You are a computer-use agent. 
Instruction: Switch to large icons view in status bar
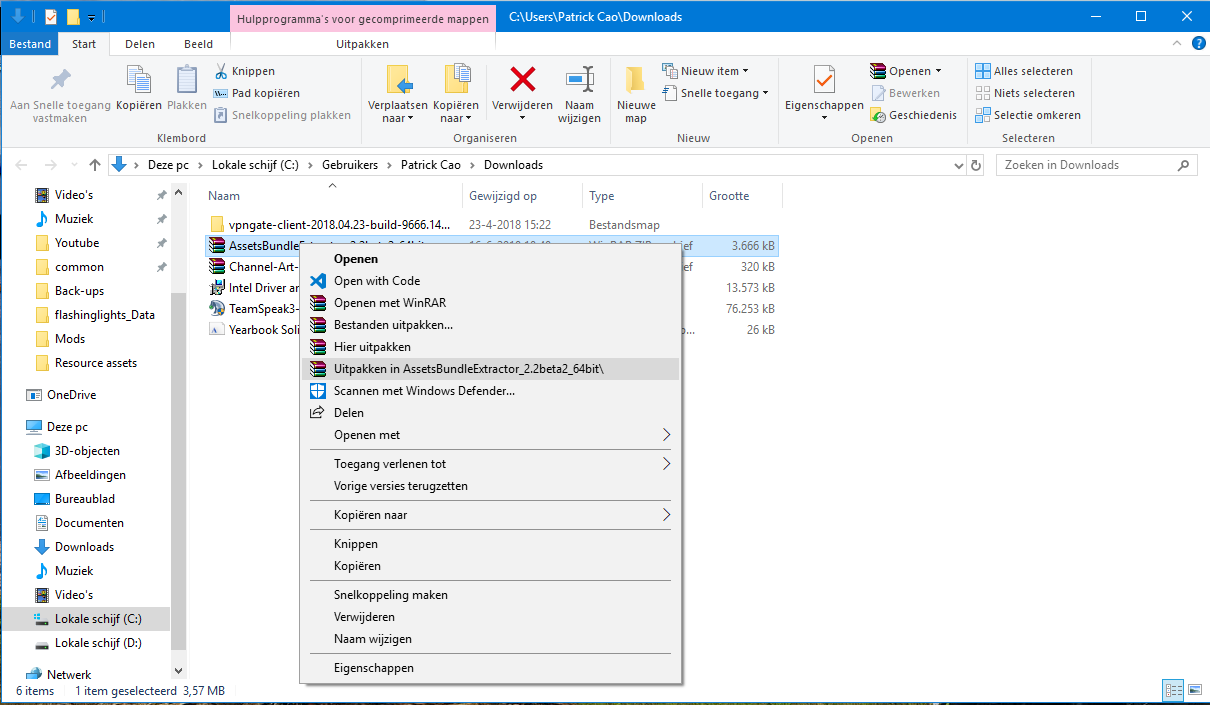point(1194,690)
